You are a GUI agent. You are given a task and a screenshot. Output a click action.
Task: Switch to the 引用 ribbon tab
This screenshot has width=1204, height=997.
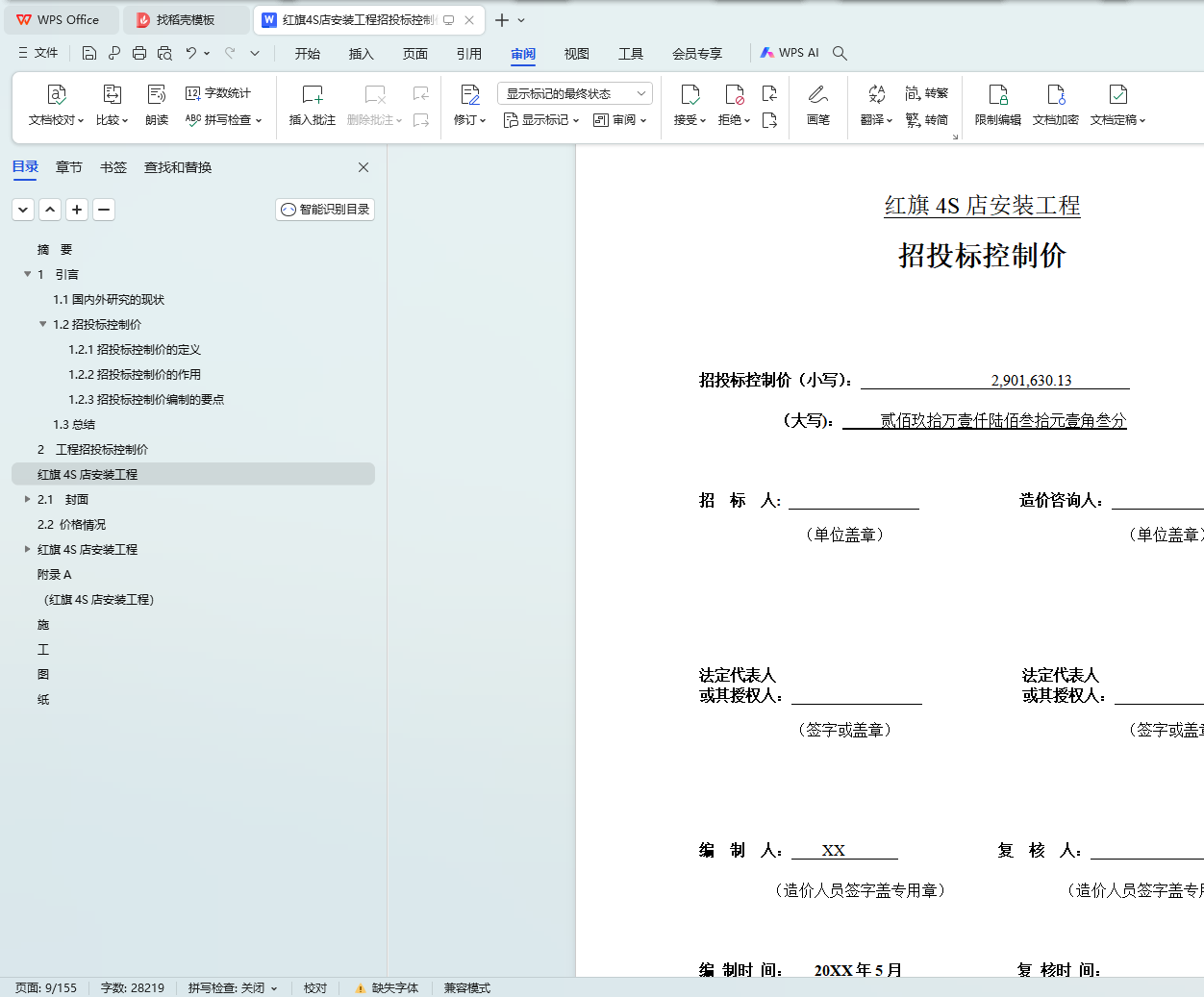469,54
